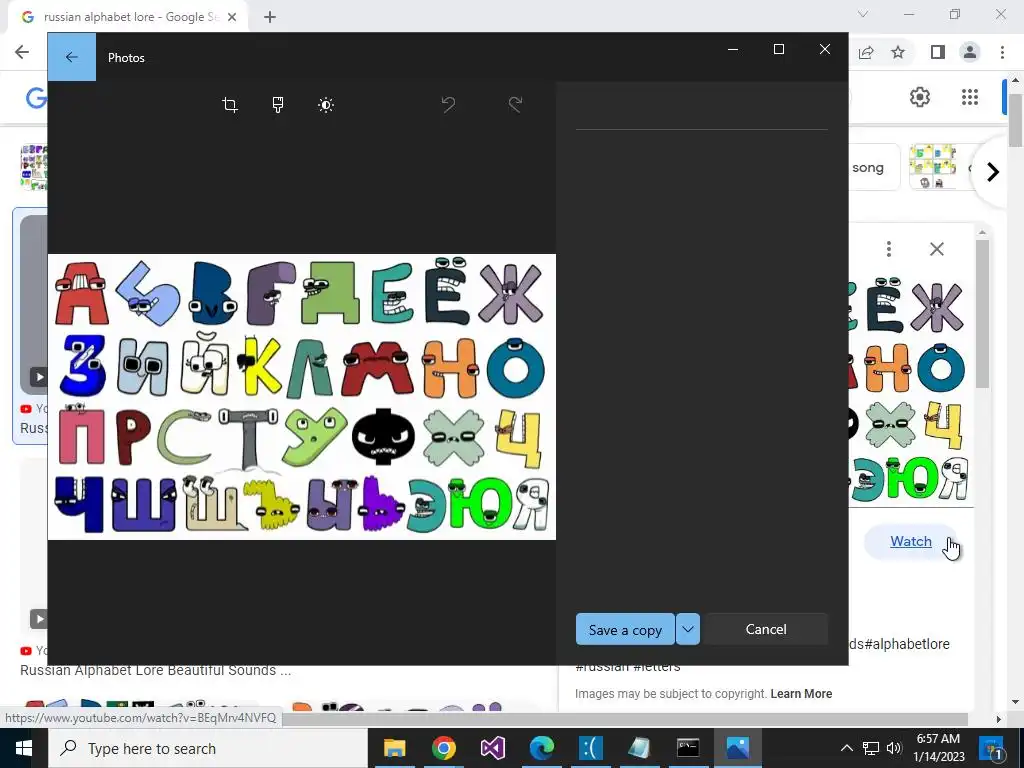
Task: Click the preview panel vertical scrollbar
Action: click(x=982, y=313)
